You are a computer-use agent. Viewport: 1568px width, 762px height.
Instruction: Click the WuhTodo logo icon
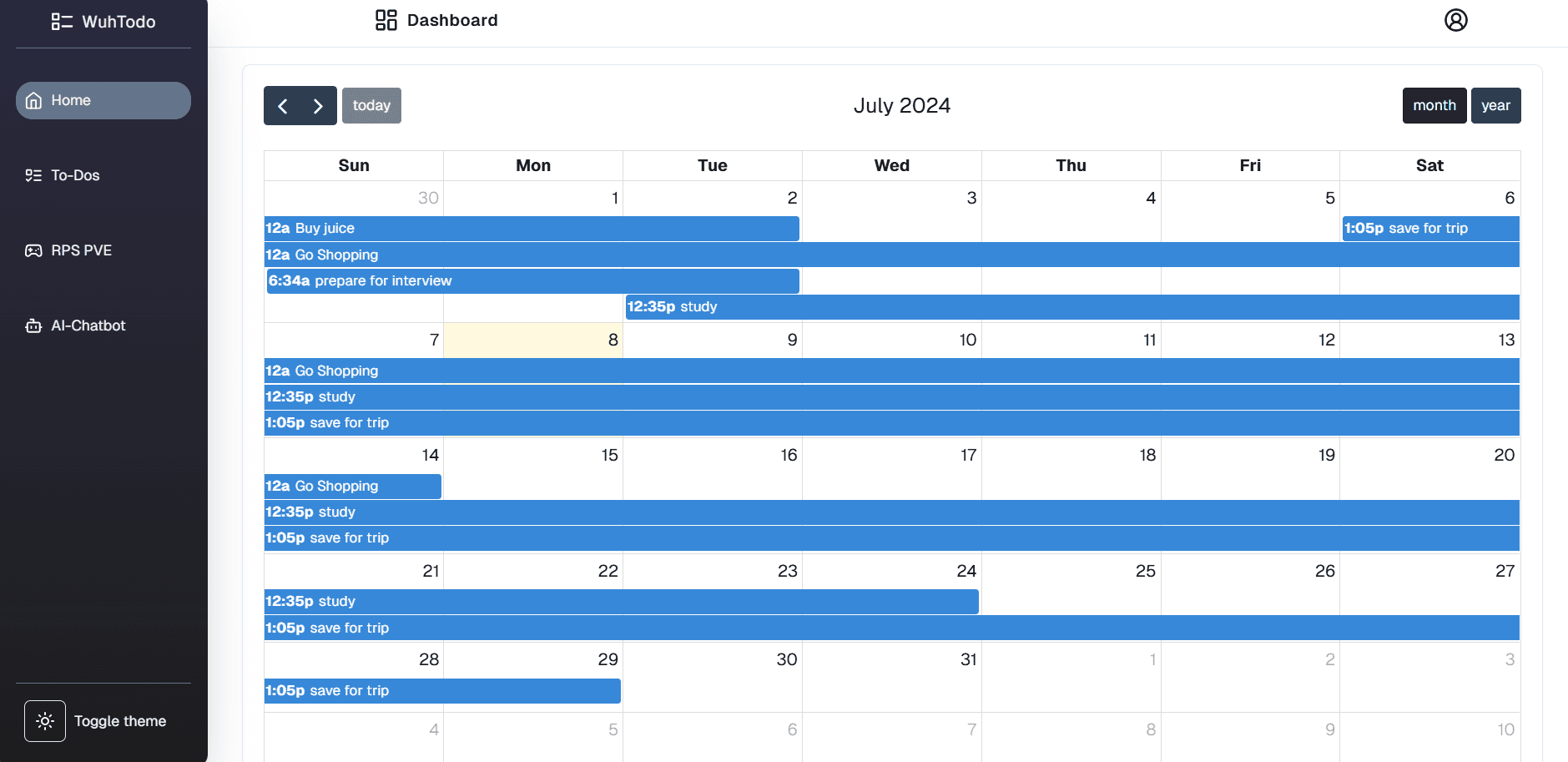pyautogui.click(x=62, y=22)
